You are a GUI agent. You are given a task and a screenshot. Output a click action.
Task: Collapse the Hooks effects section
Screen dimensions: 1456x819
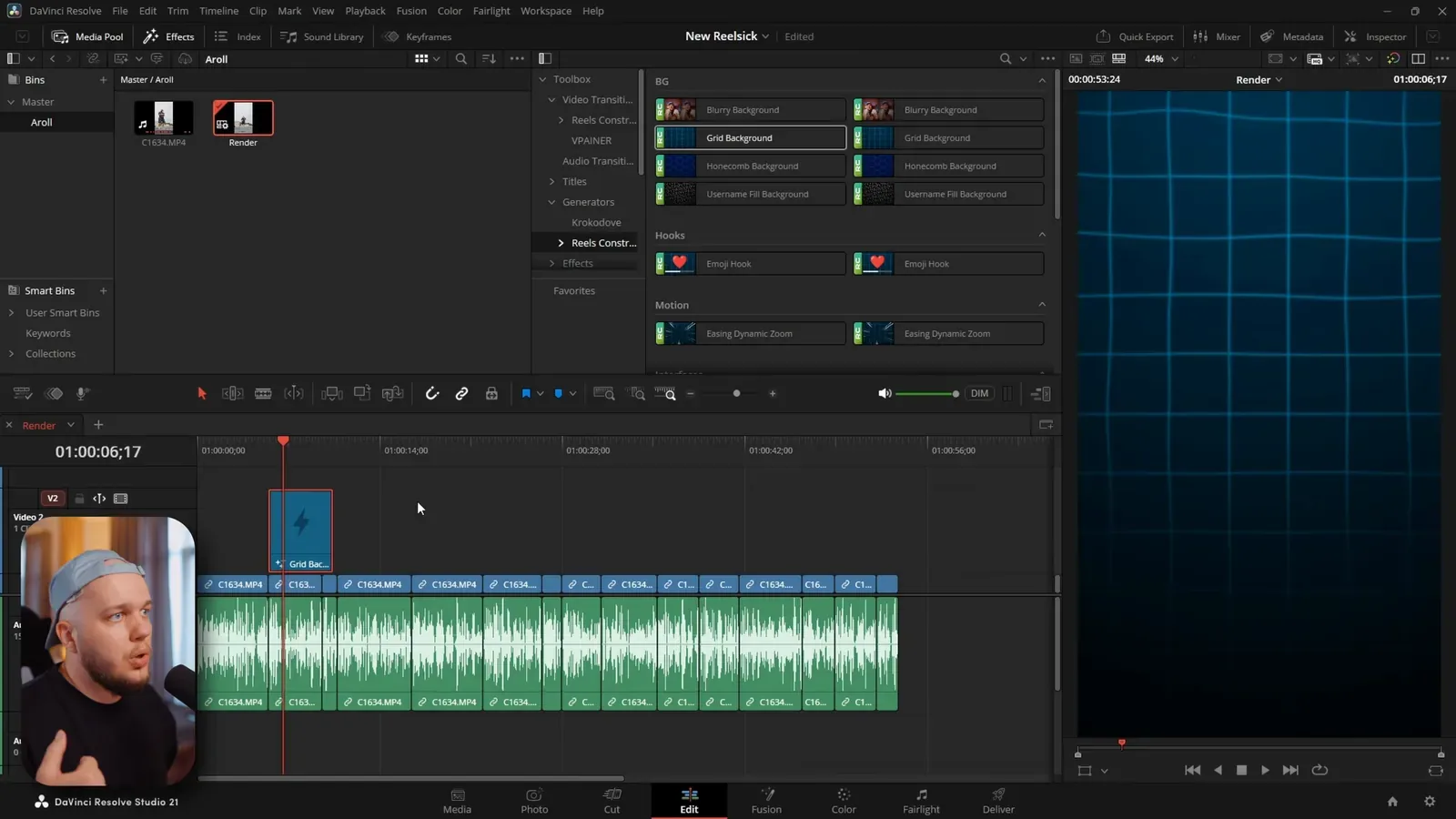[1042, 235]
